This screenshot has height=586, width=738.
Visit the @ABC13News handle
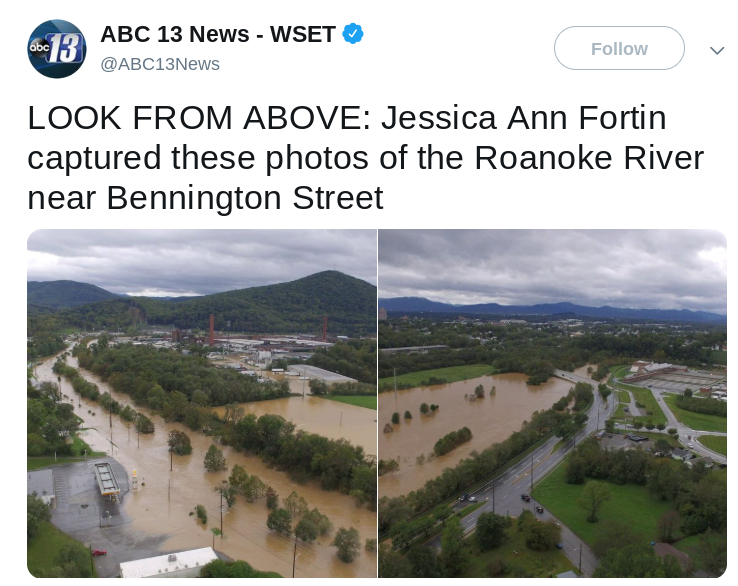(160, 64)
